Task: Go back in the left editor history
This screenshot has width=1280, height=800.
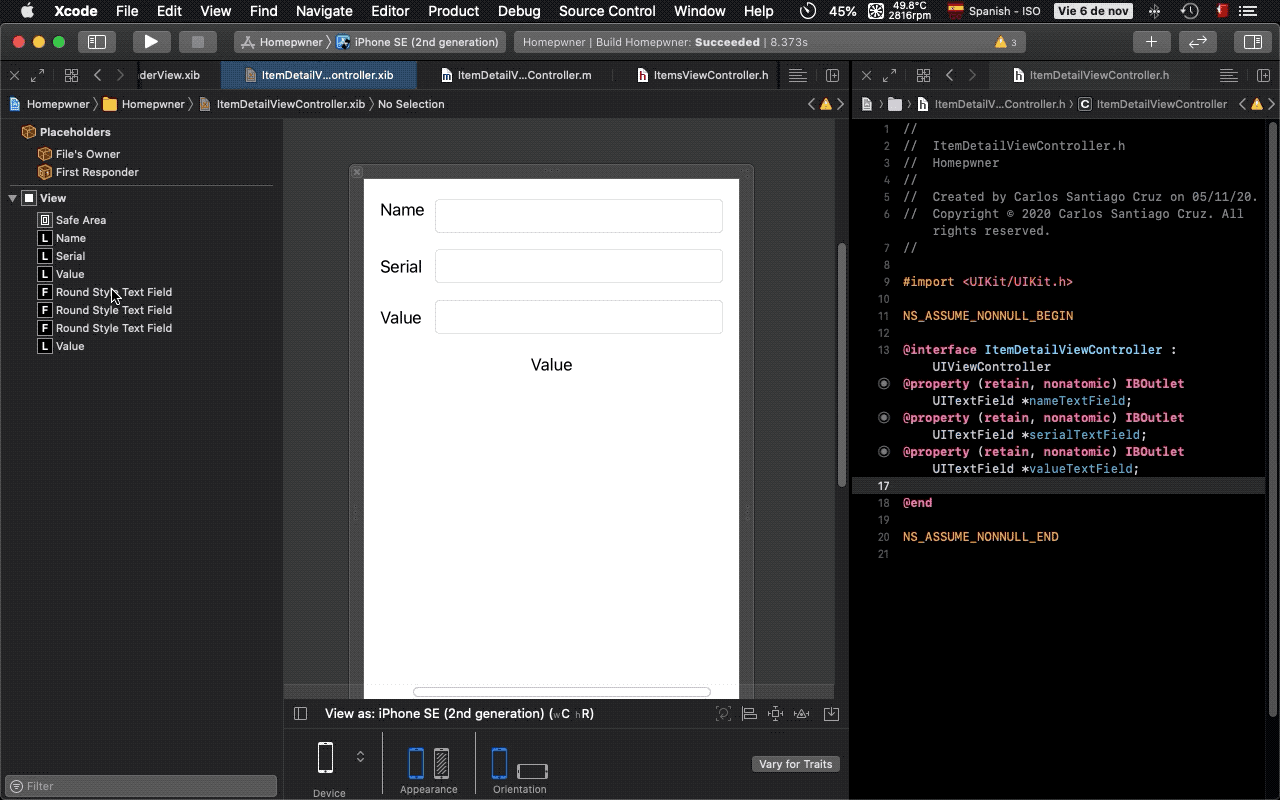Action: [x=97, y=75]
